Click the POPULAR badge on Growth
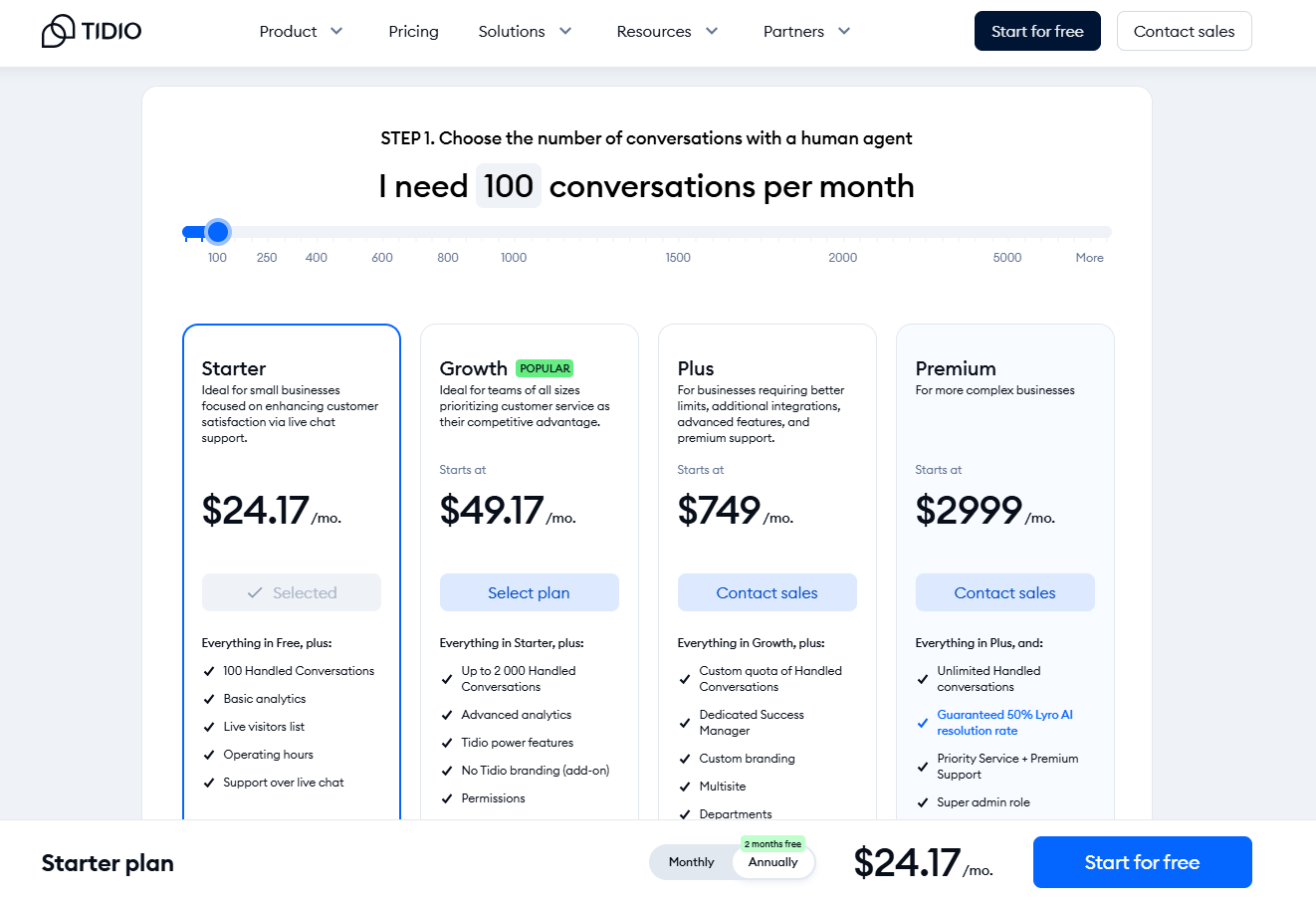 [545, 368]
